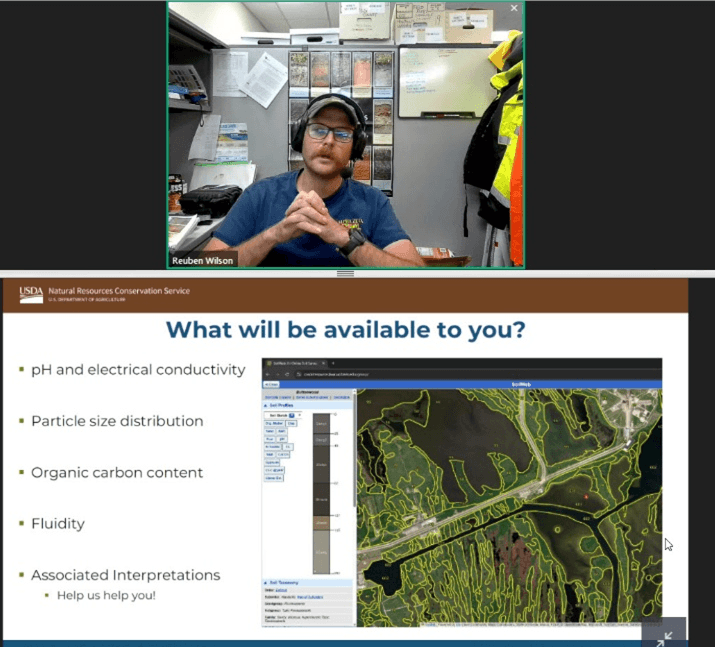Close the SoilWeb browser tab

tap(321, 363)
